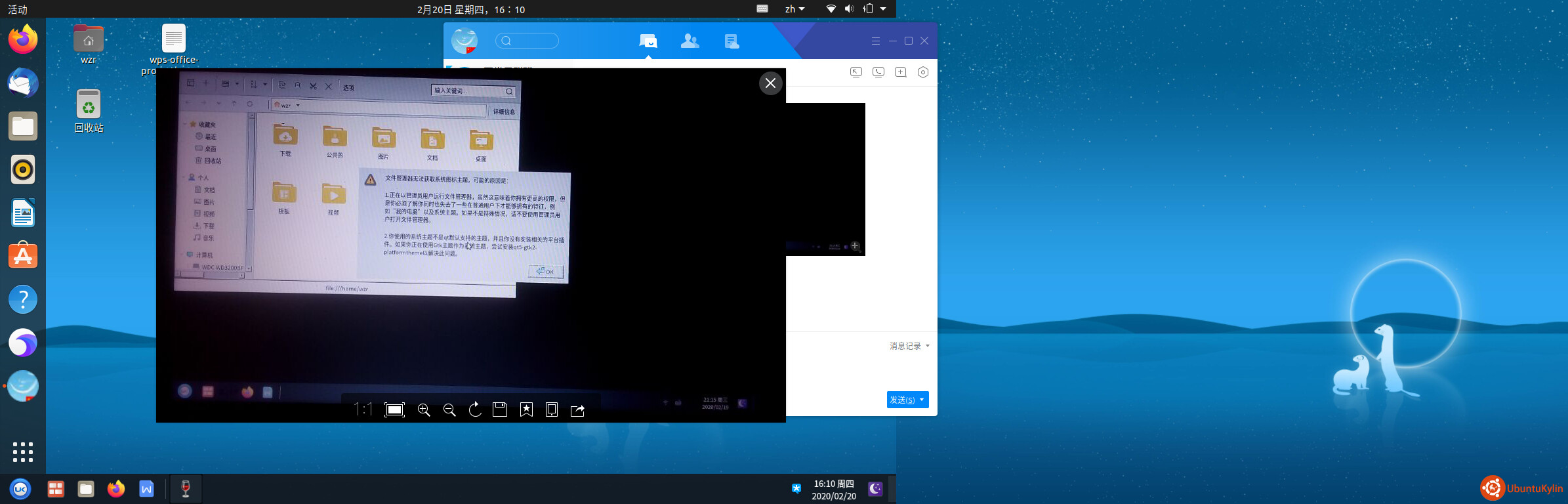Close the image preview overlay

[770, 83]
